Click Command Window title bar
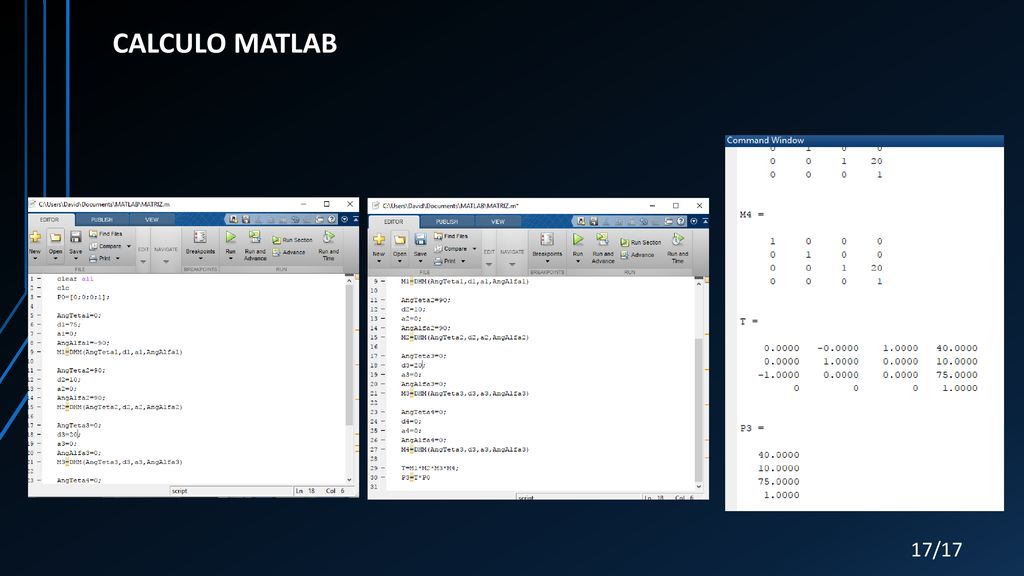 tap(864, 140)
